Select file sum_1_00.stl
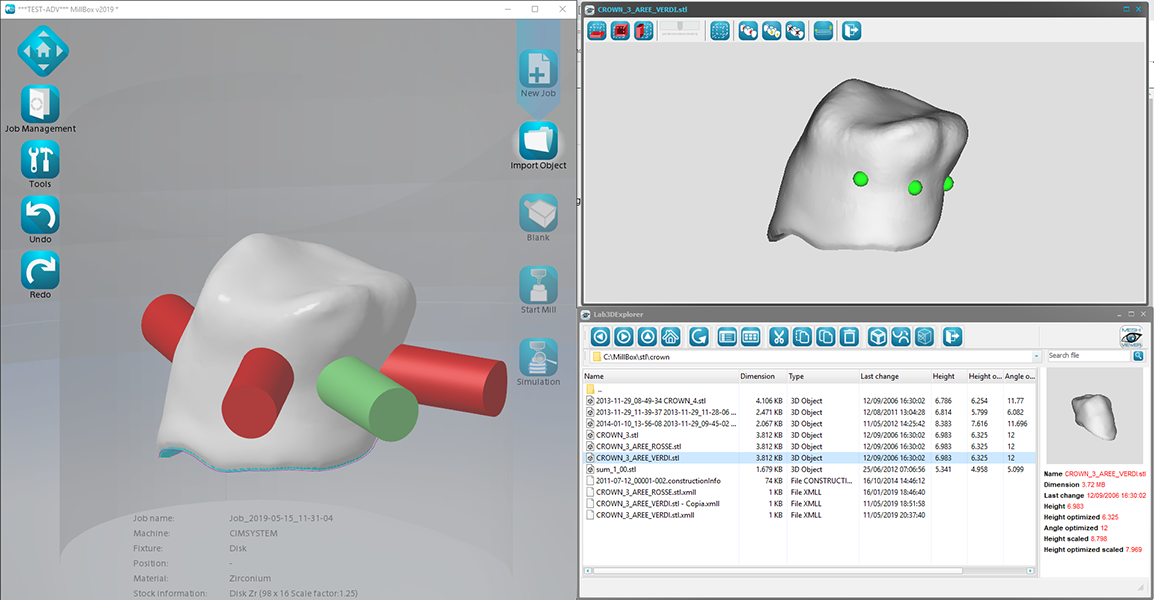Image resolution: width=1154 pixels, height=600 pixels. coord(810,469)
